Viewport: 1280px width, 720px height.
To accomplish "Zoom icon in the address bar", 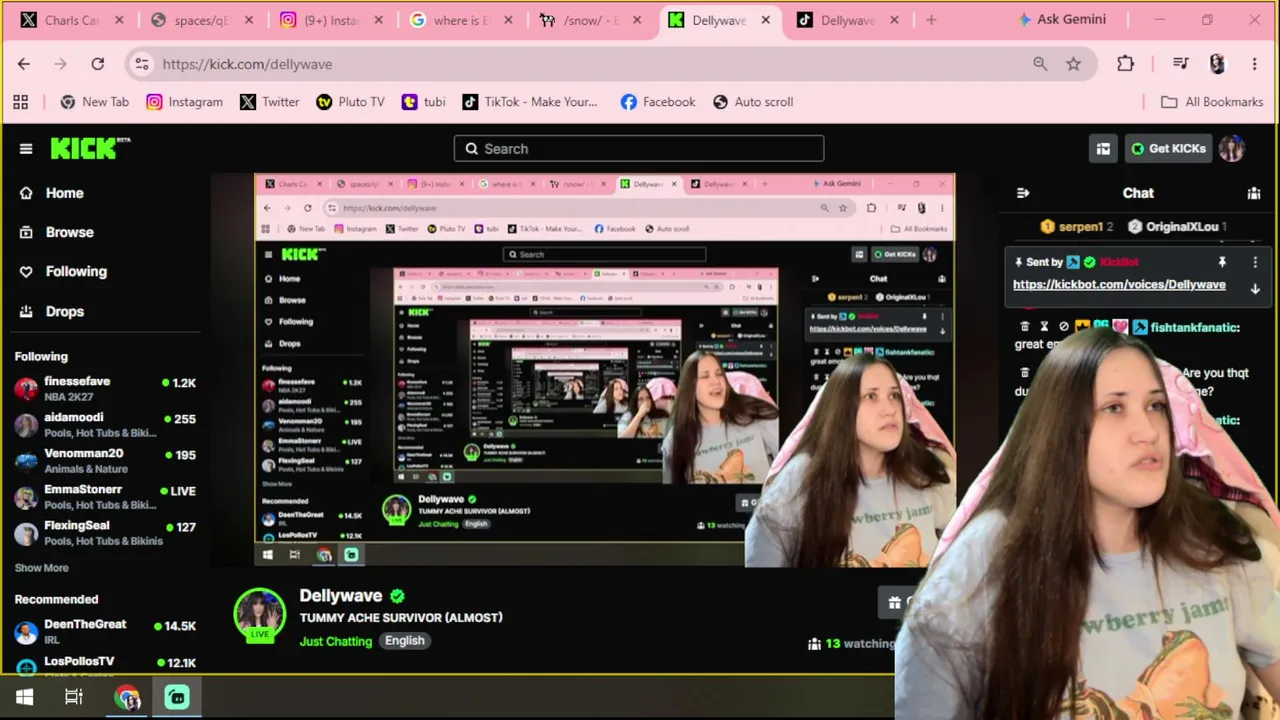I will tap(1040, 64).
